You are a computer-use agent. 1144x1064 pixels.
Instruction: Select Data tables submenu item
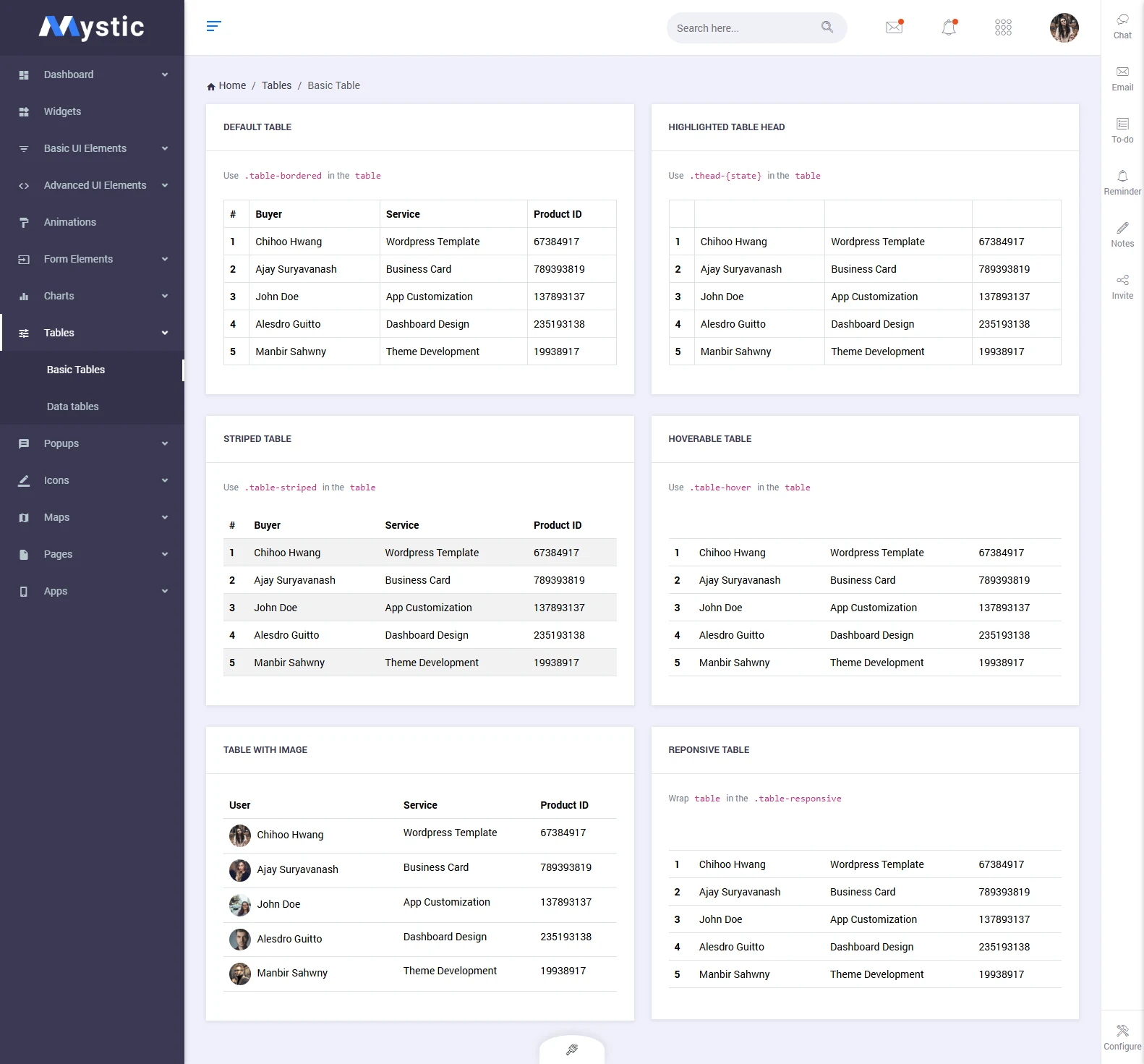point(73,407)
